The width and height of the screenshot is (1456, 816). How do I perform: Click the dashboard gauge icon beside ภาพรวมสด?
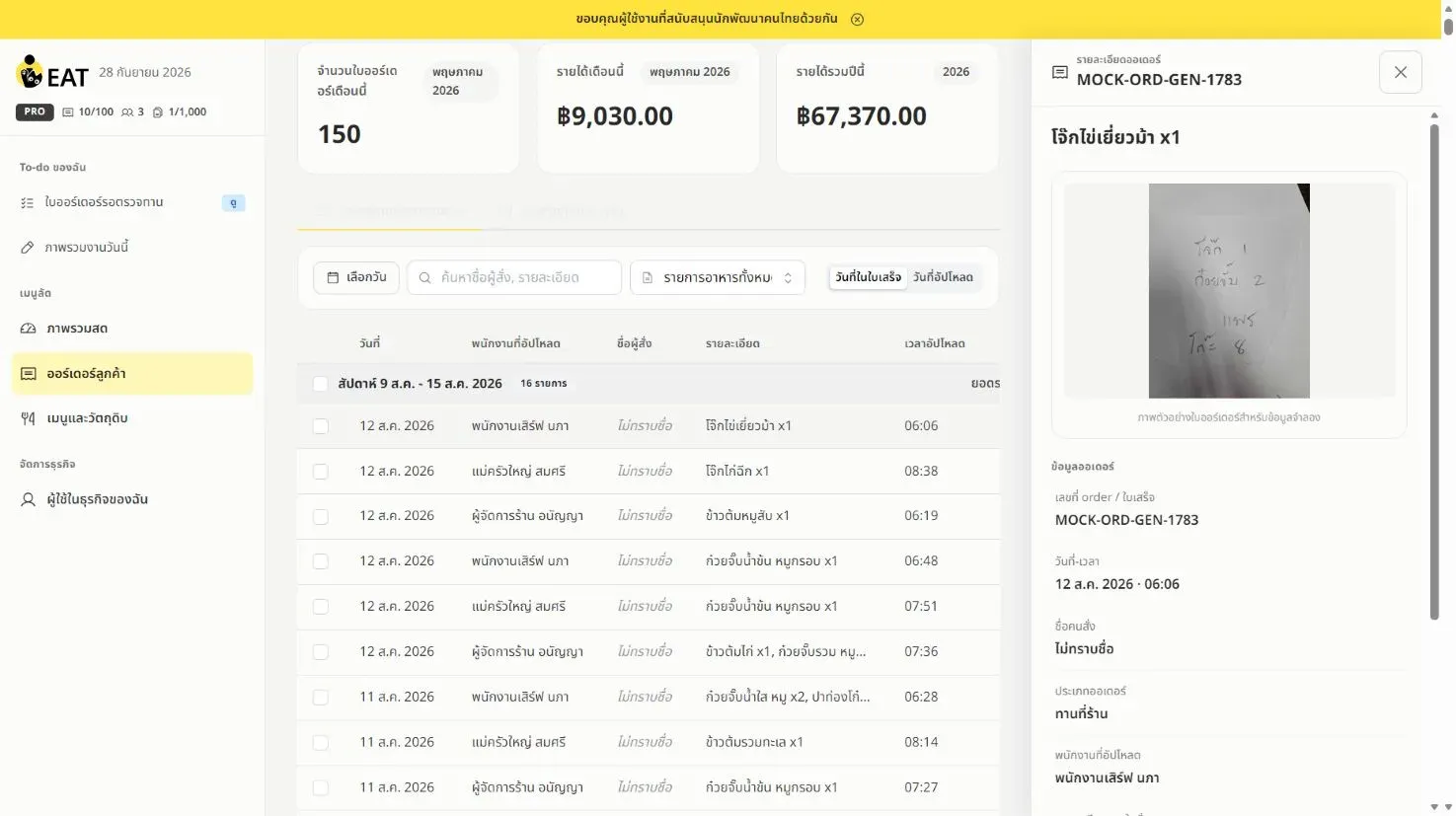tap(28, 329)
